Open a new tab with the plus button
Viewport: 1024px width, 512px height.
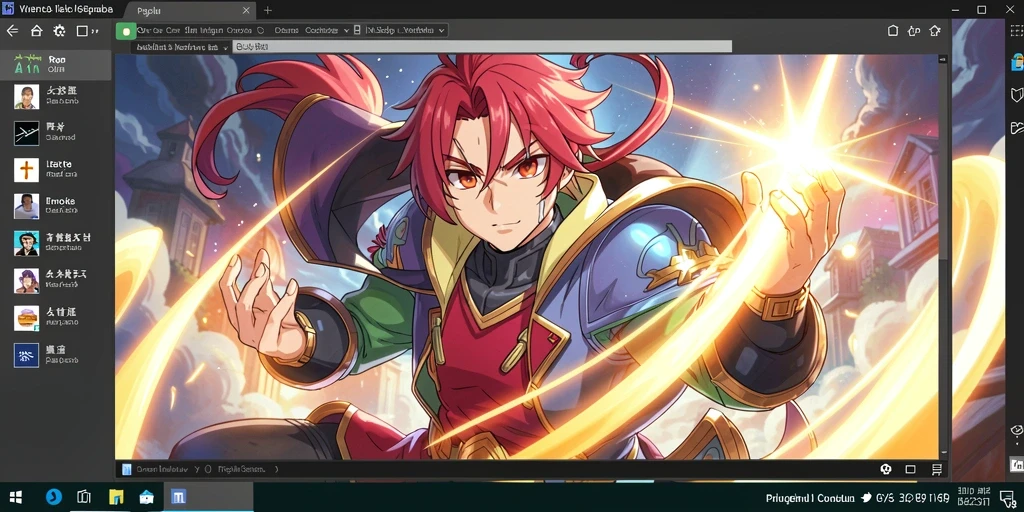tap(268, 10)
